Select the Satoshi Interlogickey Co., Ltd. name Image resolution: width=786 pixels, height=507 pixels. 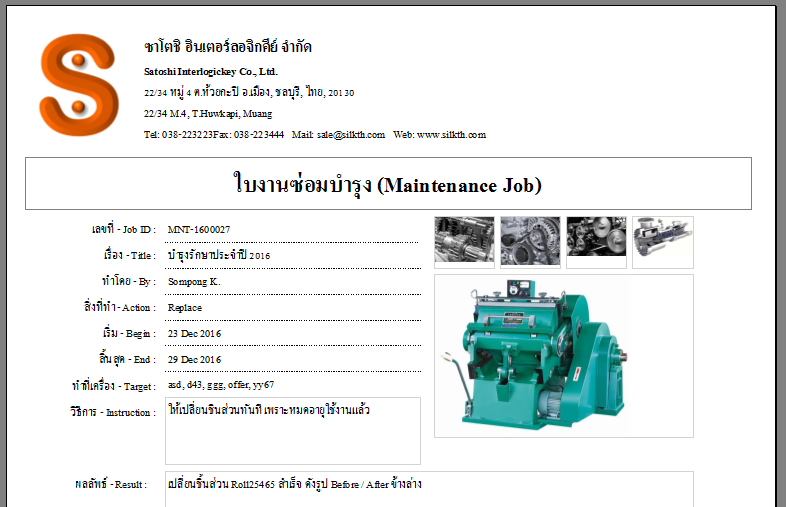(211, 72)
